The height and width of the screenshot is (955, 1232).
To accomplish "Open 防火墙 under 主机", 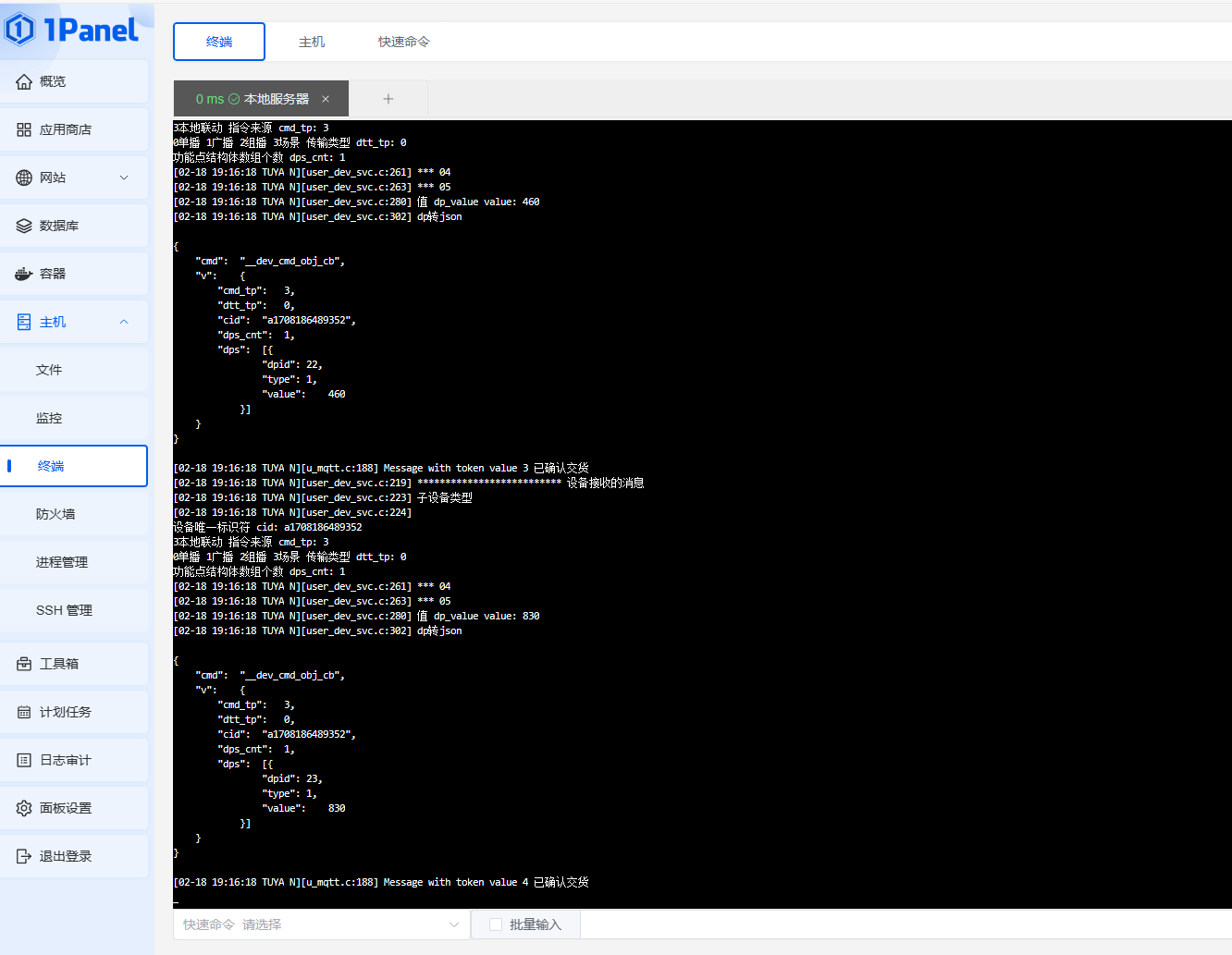I will point(74,514).
